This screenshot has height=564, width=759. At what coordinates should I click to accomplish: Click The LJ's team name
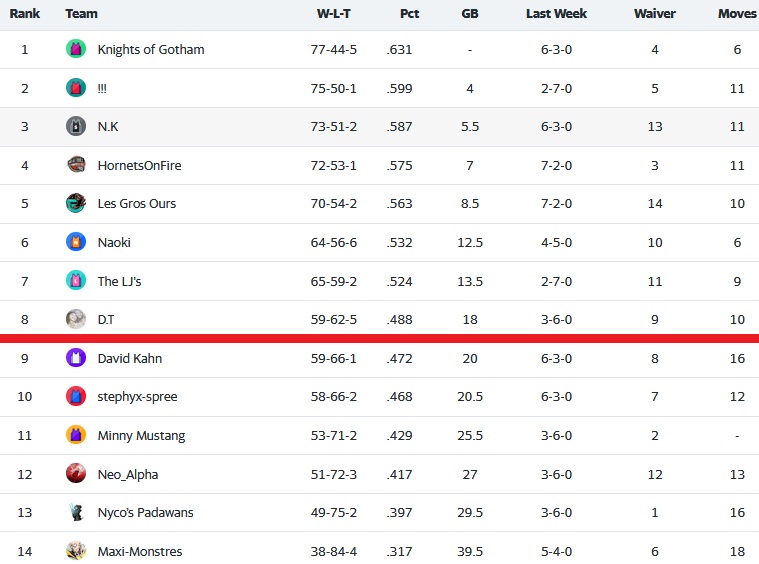click(x=119, y=281)
